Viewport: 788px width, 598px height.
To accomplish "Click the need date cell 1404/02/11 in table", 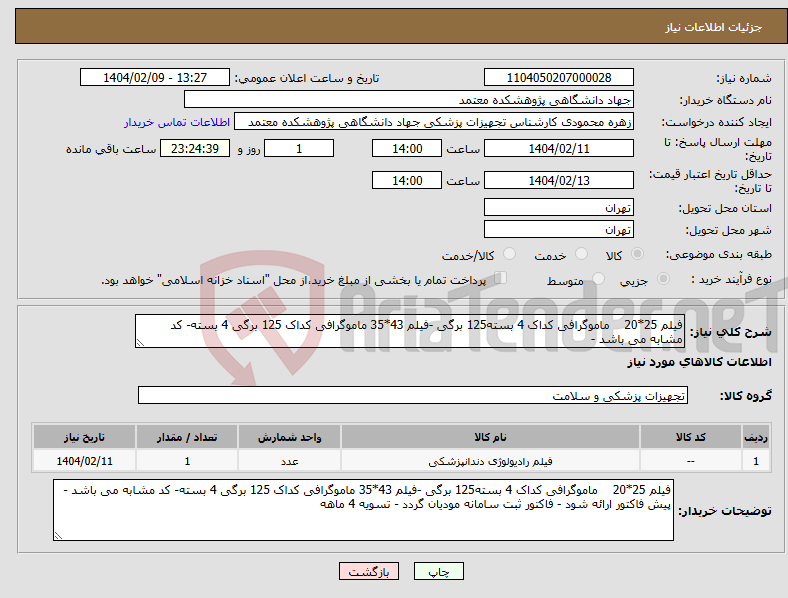I will click(84, 461).
